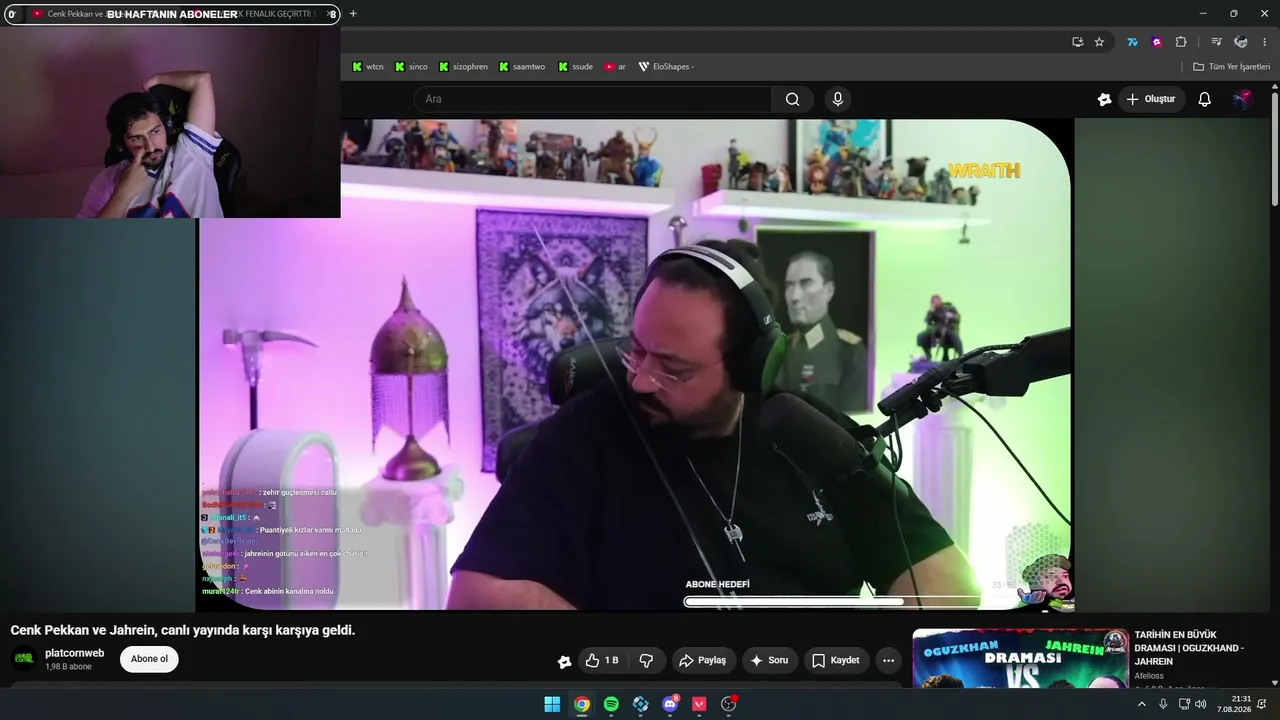Open Windows Start menu
The width and height of the screenshot is (1280, 720).
click(x=552, y=704)
